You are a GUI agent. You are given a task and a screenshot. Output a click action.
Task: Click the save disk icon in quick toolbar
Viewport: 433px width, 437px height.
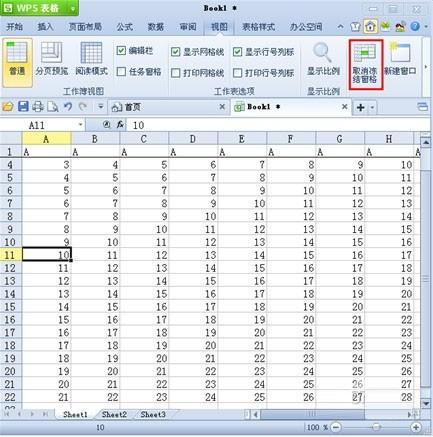pyautogui.click(x=23, y=107)
